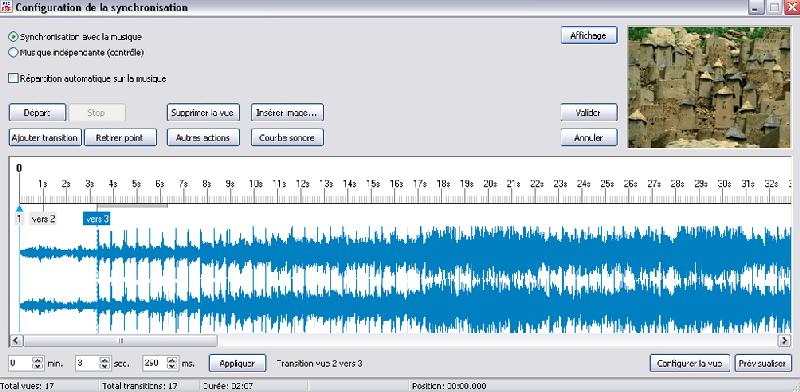Click the minutes input field
The height and width of the screenshot is (392, 800).
tap(21, 363)
